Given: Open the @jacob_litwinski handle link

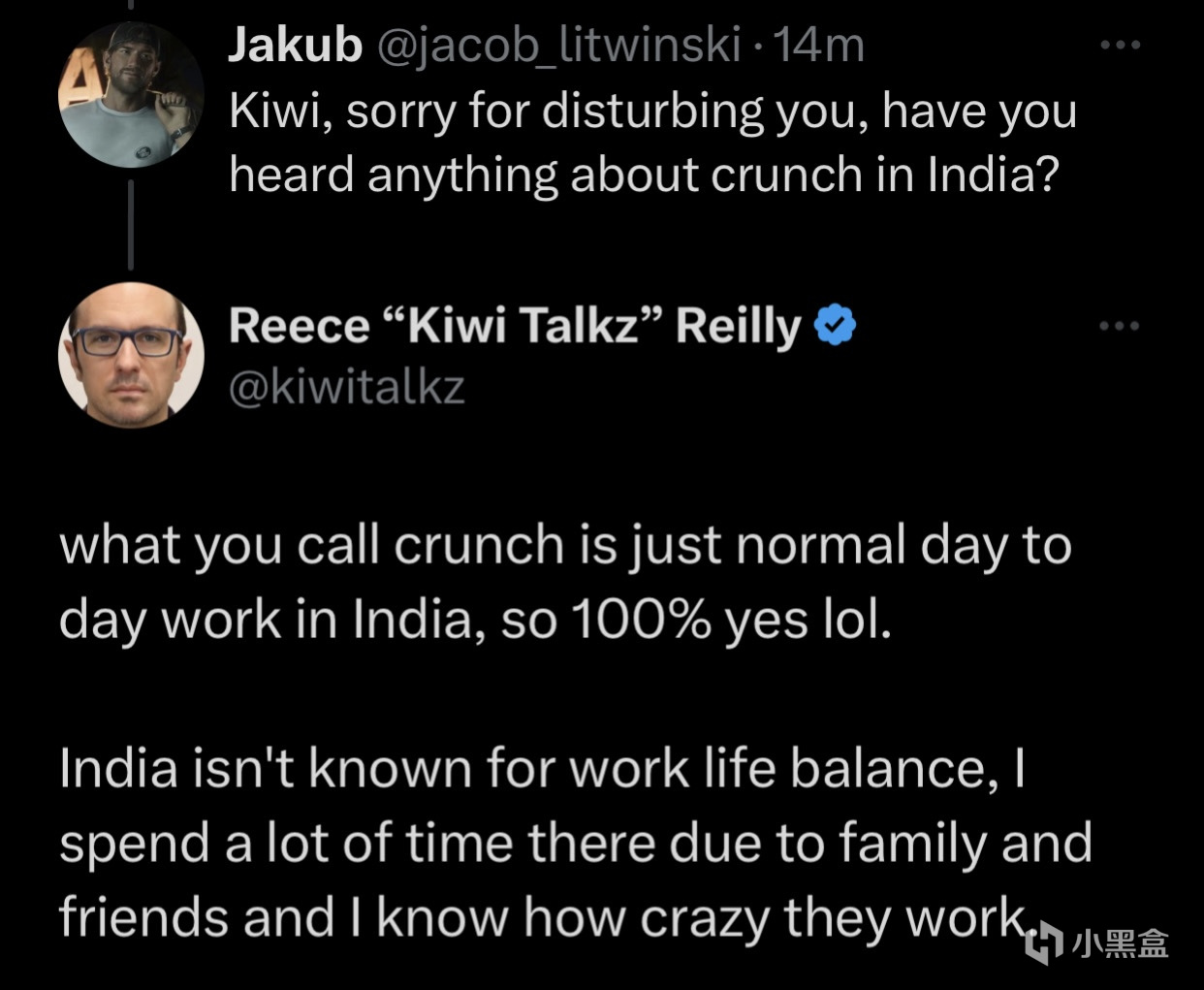Looking at the screenshot, I should (558, 47).
